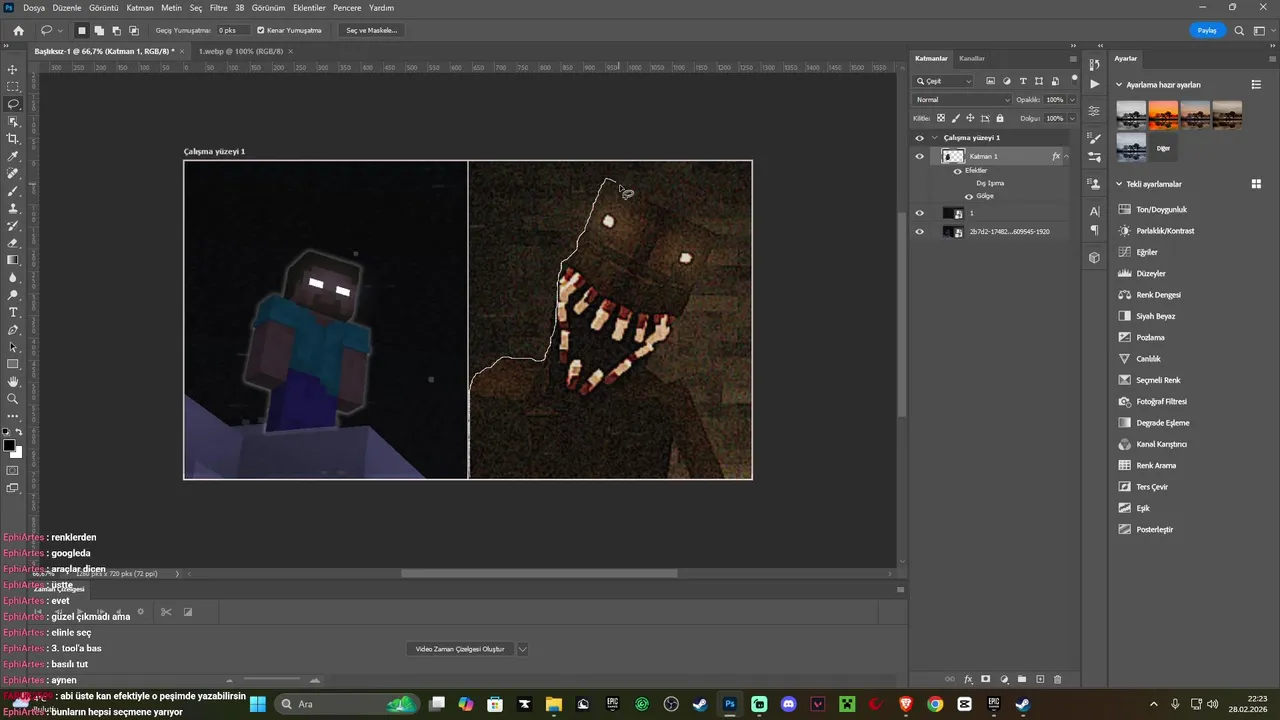Switch to the 1.webp document tab

(x=240, y=51)
